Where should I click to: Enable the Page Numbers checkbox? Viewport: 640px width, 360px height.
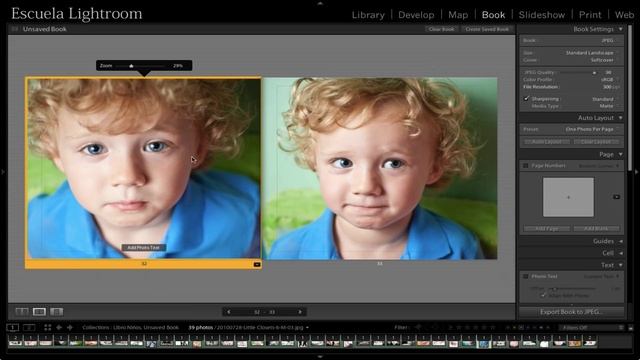pos(526,166)
